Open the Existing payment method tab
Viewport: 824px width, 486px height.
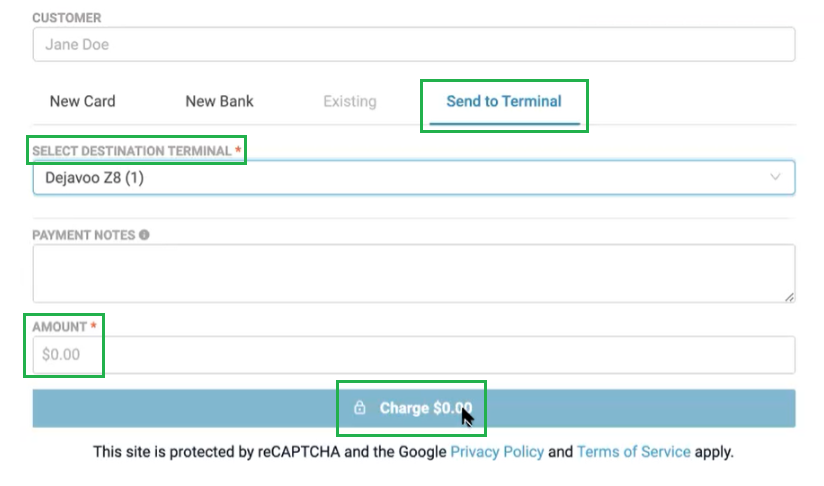(x=350, y=101)
